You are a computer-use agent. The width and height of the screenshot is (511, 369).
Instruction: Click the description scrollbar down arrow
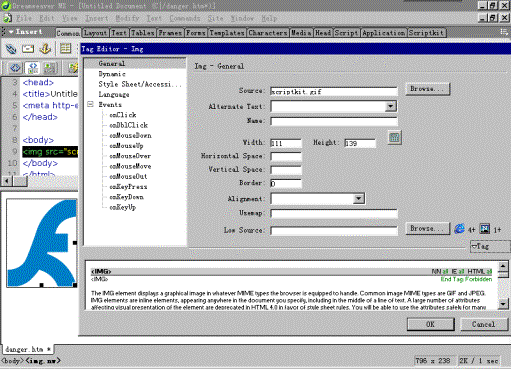(503, 304)
